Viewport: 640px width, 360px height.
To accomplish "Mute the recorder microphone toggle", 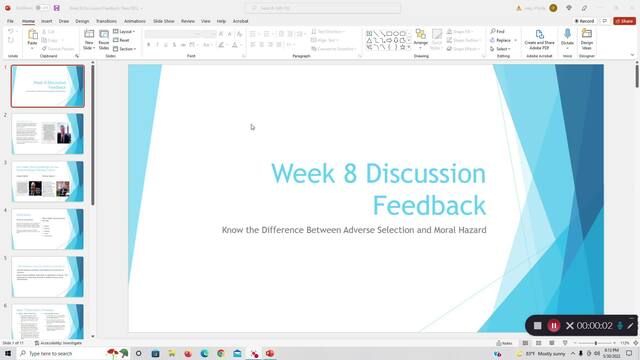I will [x=620, y=325].
